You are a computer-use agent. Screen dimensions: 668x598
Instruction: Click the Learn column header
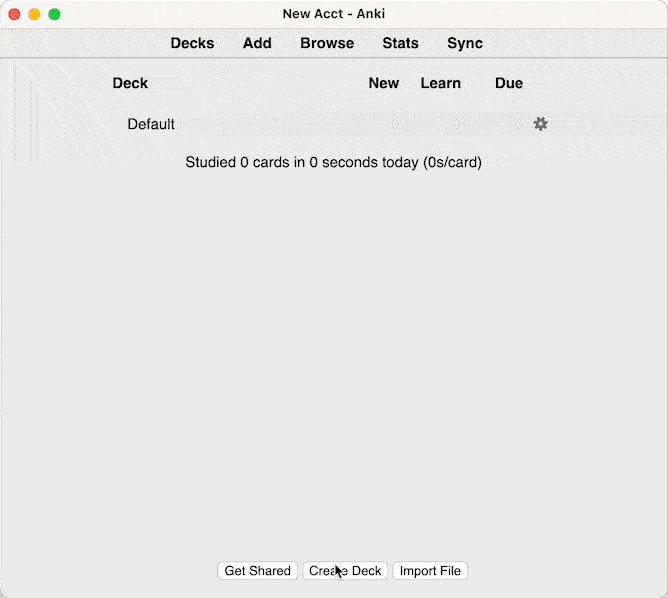[441, 83]
